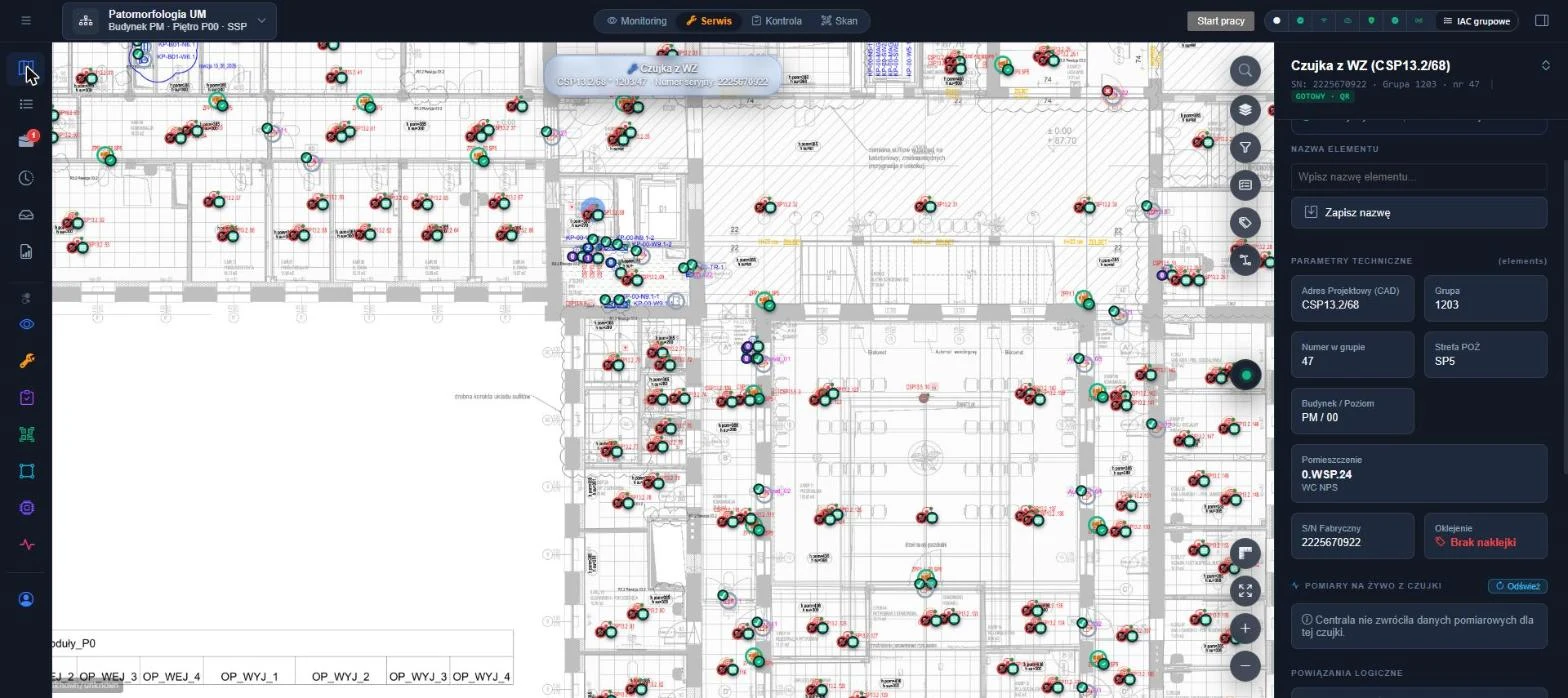Toggle the white dot status filter
The image size is (1568, 698).
pyautogui.click(x=1277, y=20)
